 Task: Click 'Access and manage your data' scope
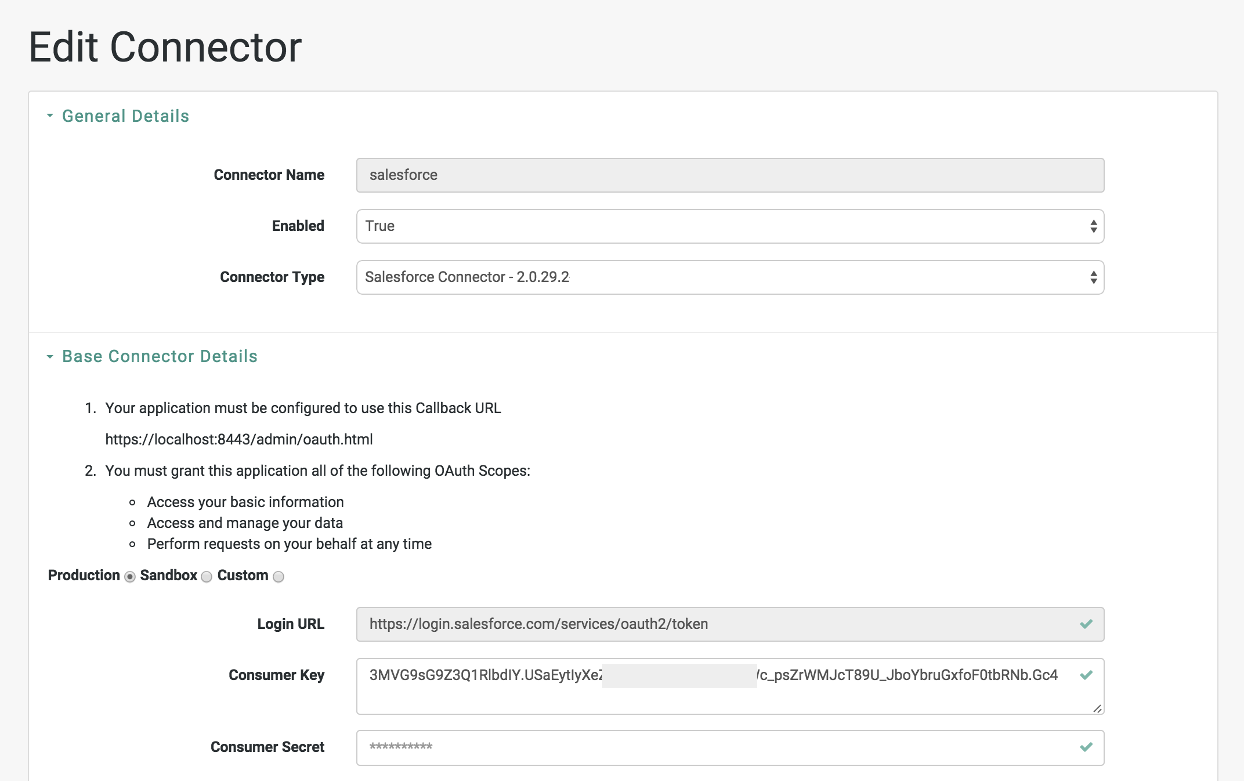click(245, 523)
